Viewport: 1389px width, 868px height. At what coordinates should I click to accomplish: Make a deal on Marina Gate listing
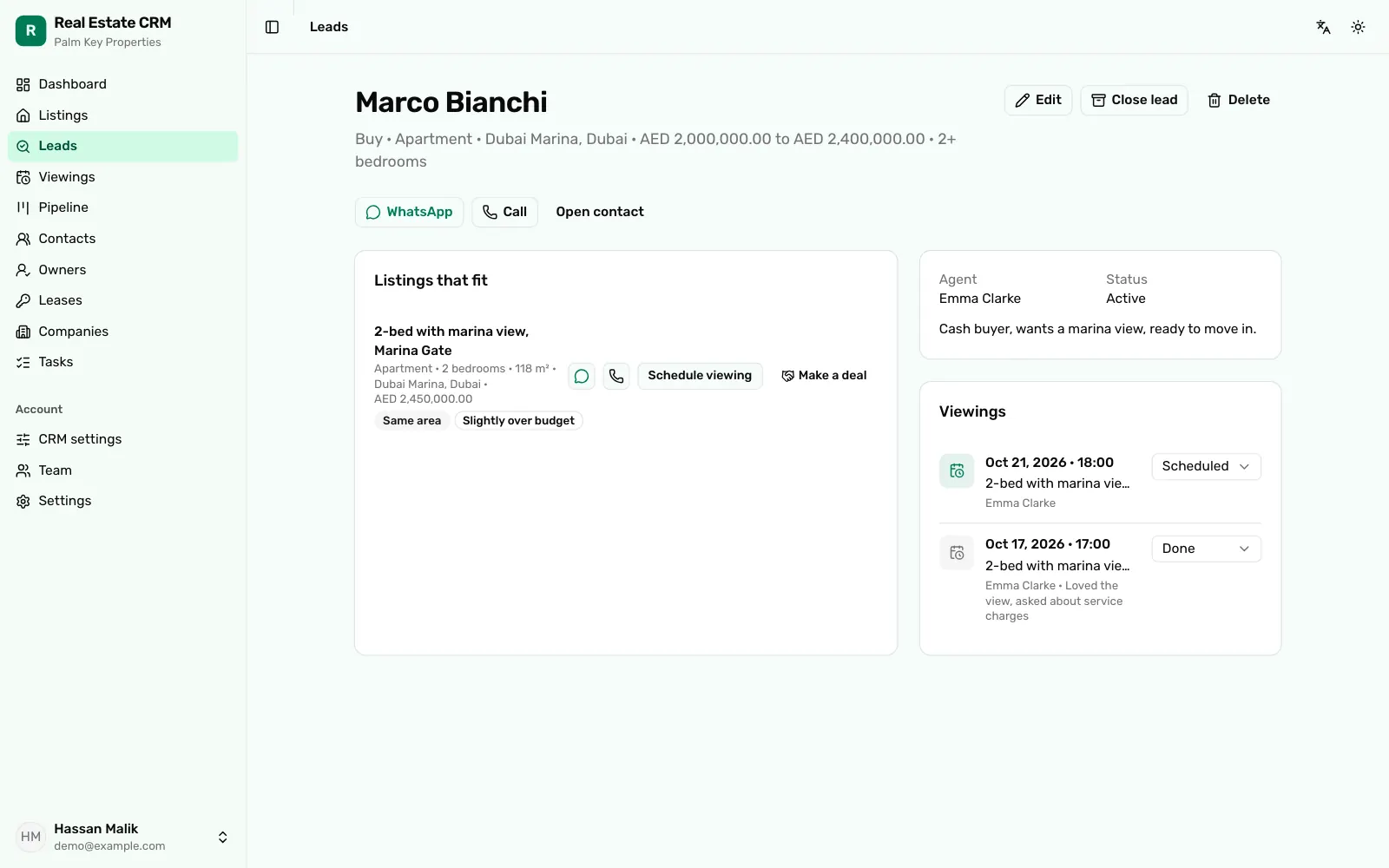tap(824, 376)
